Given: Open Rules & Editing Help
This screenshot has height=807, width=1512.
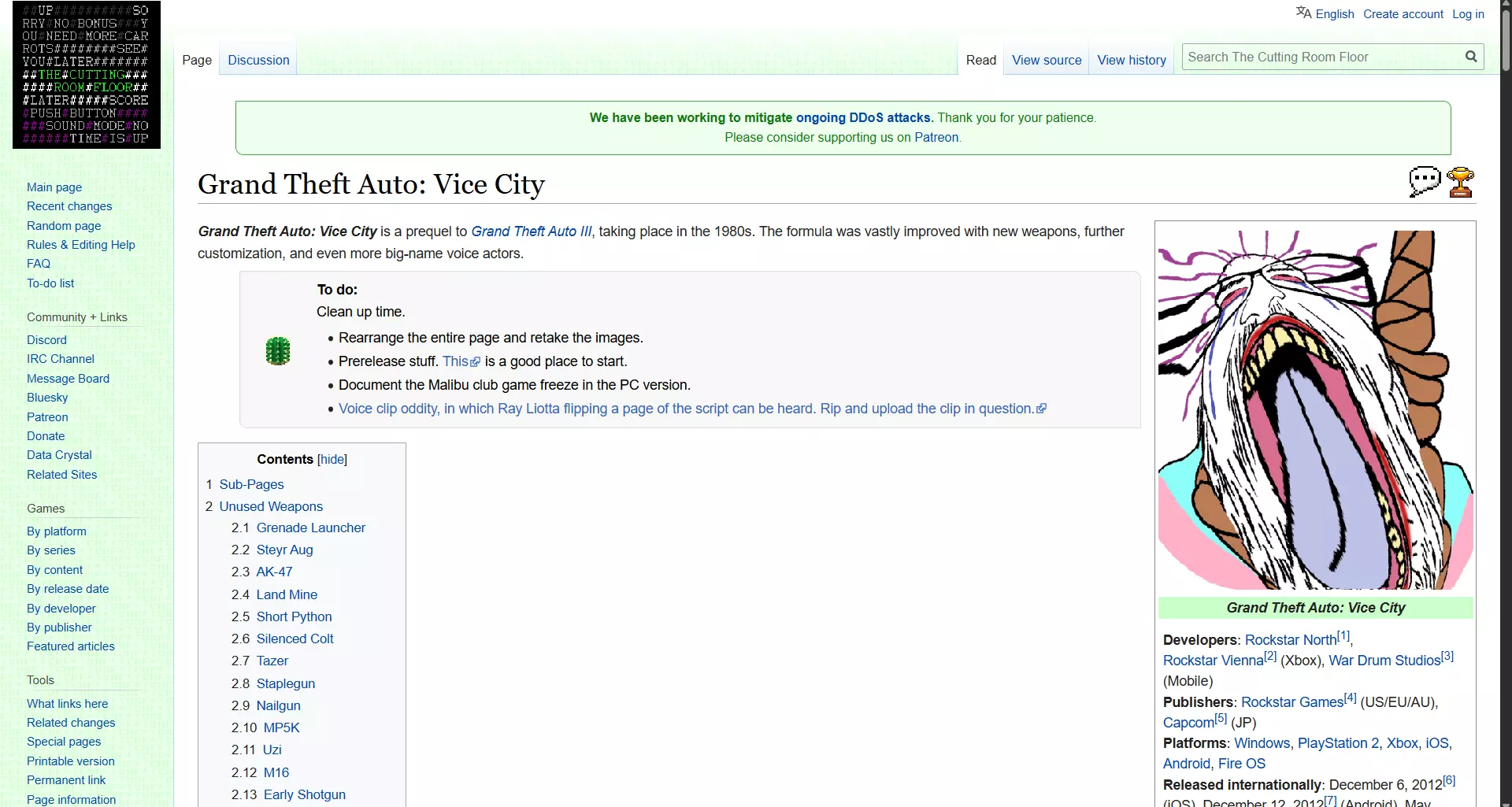Looking at the screenshot, I should click(81, 245).
